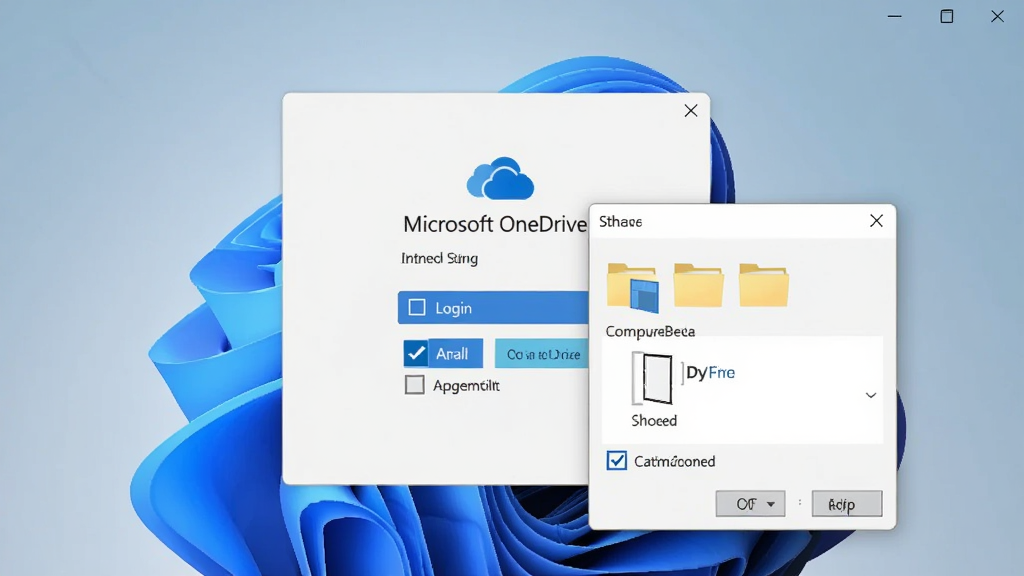Click the light blue button beside Anall
The height and width of the screenshot is (576, 1024).
click(x=541, y=353)
